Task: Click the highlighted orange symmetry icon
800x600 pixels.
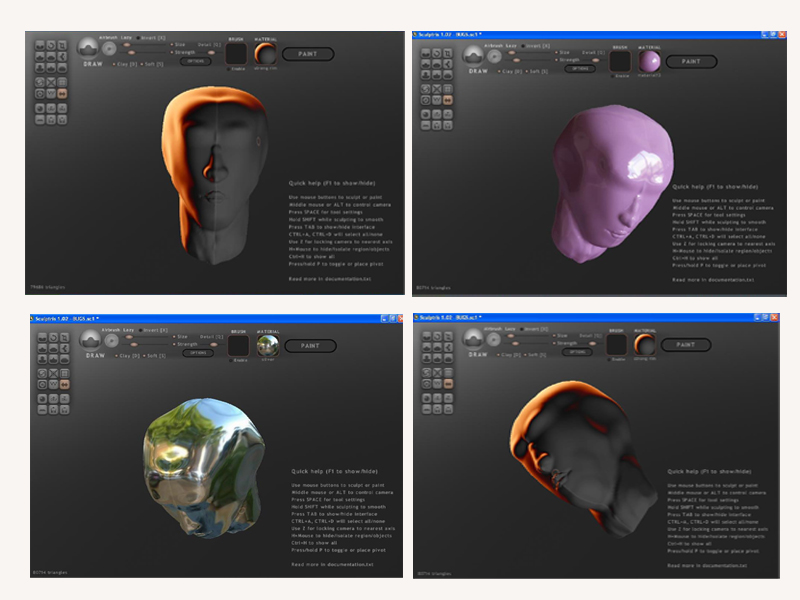Action: point(62,93)
